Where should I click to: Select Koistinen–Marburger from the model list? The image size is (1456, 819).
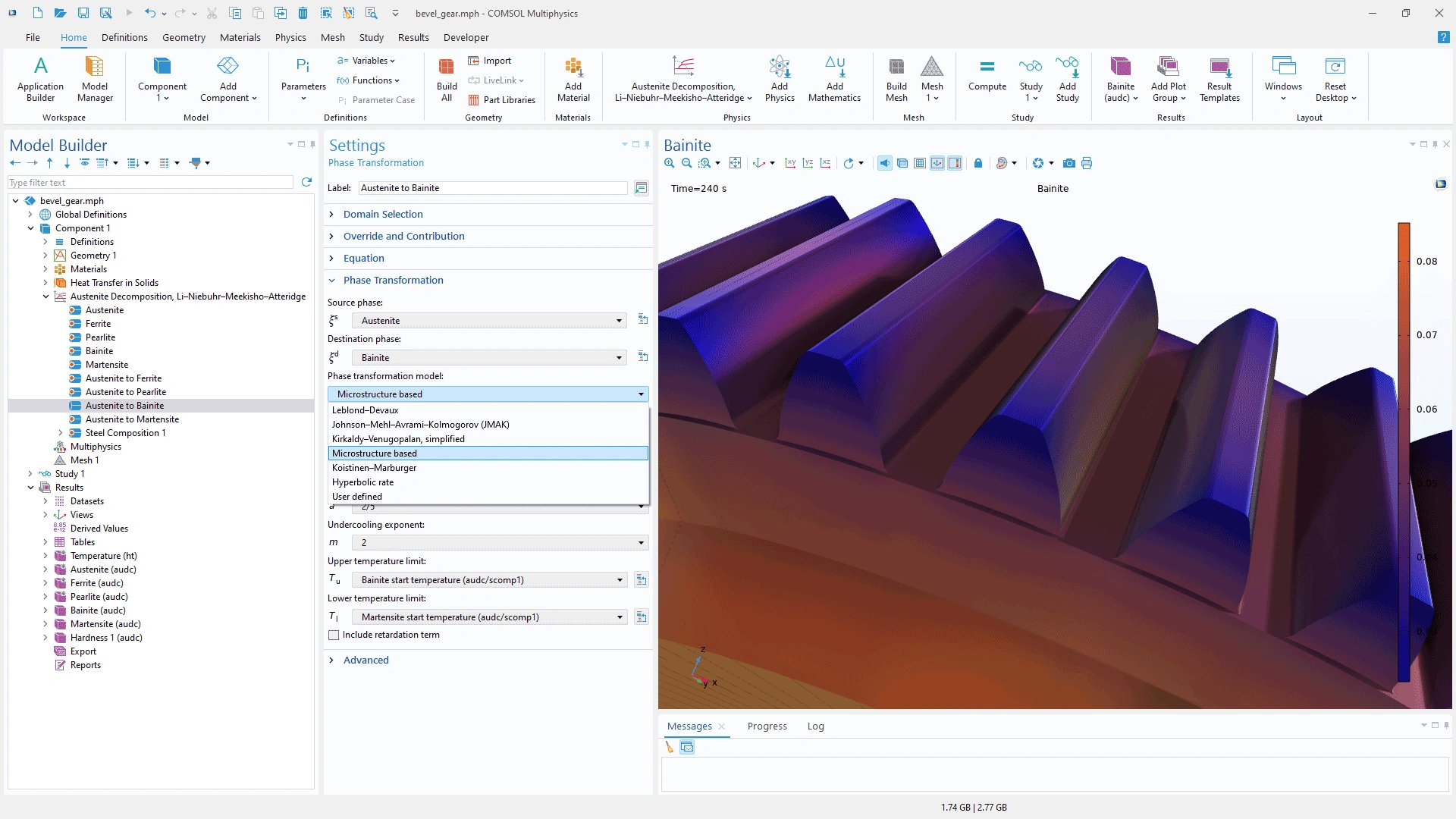tap(374, 468)
